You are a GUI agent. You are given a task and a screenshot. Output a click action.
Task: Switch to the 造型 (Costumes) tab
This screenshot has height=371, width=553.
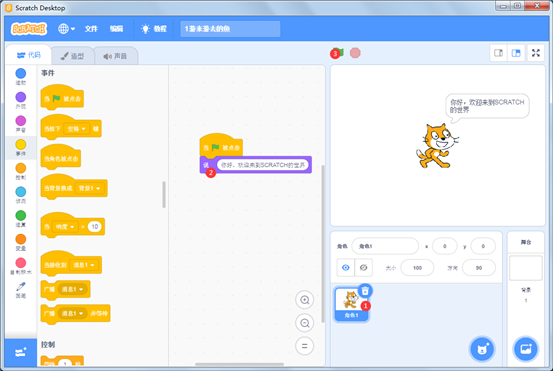(73, 56)
